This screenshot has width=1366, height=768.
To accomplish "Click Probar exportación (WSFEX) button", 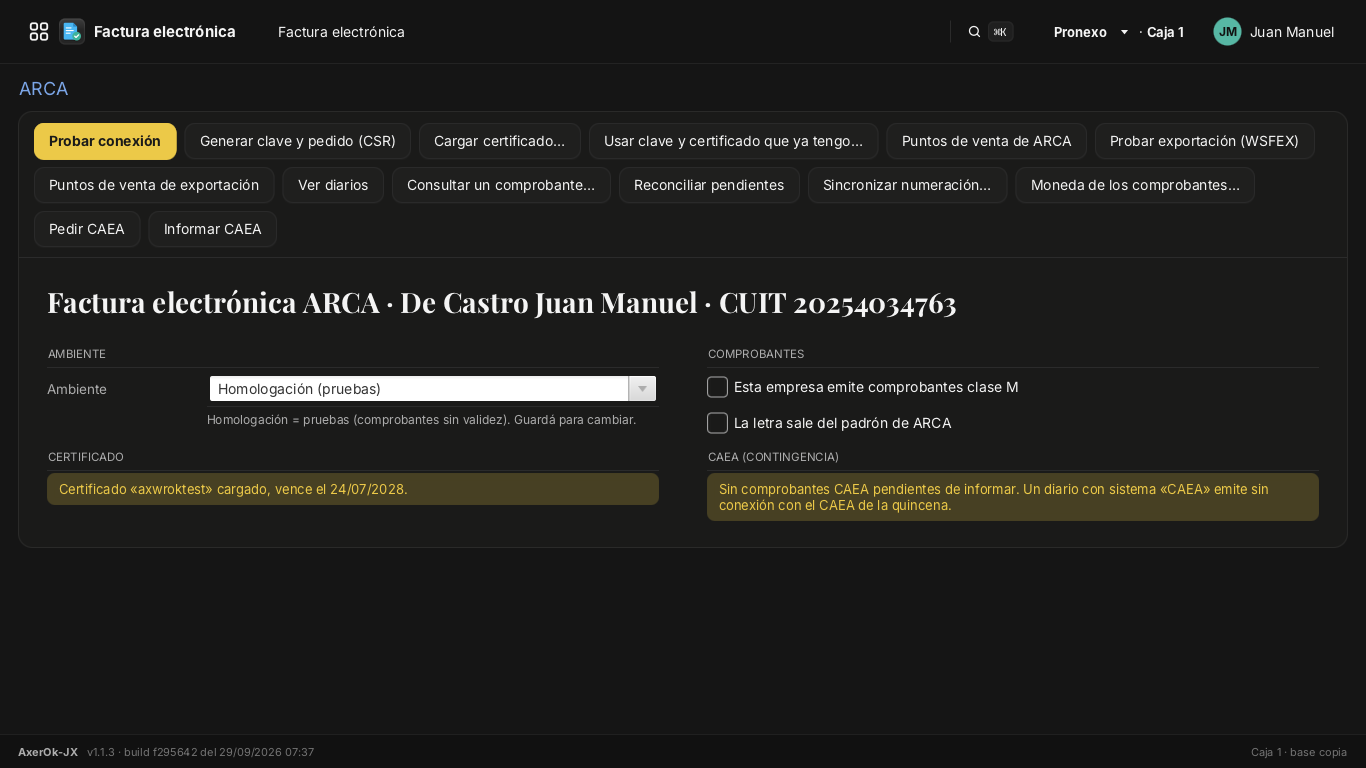I will coord(1204,141).
